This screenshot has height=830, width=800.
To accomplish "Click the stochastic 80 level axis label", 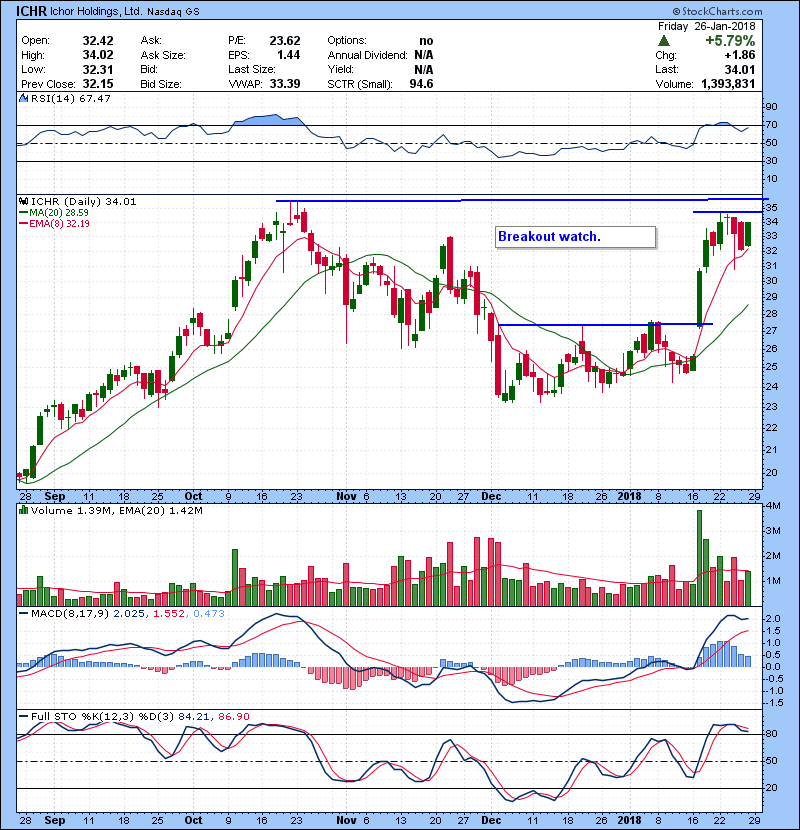I will pos(771,734).
